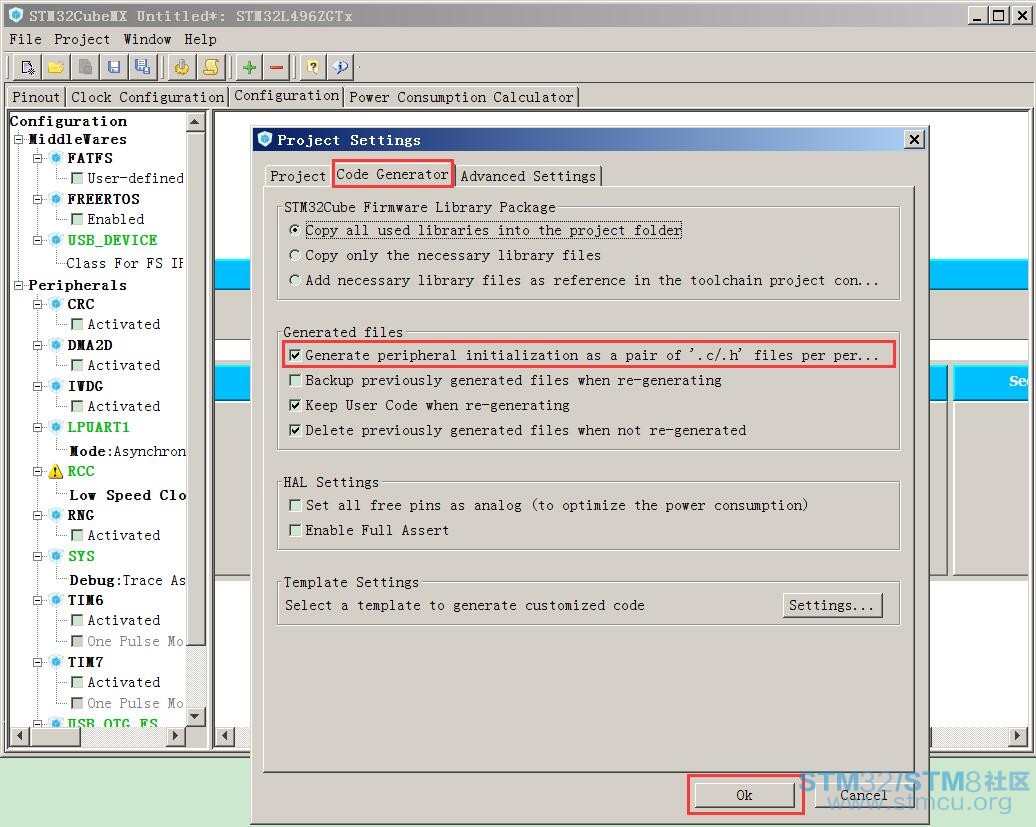Click the red minus toolbar icon
1036x827 pixels.
coord(277,67)
